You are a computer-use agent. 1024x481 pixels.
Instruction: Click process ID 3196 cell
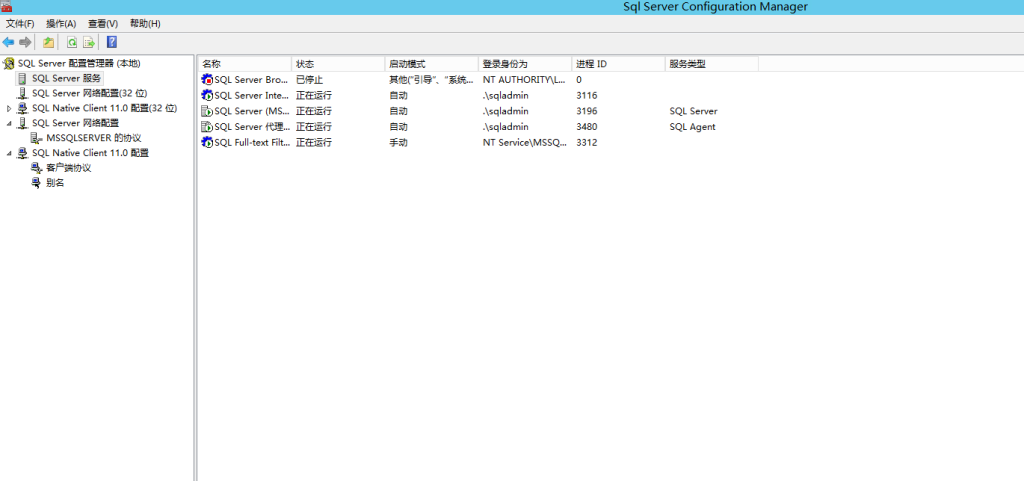(586, 111)
